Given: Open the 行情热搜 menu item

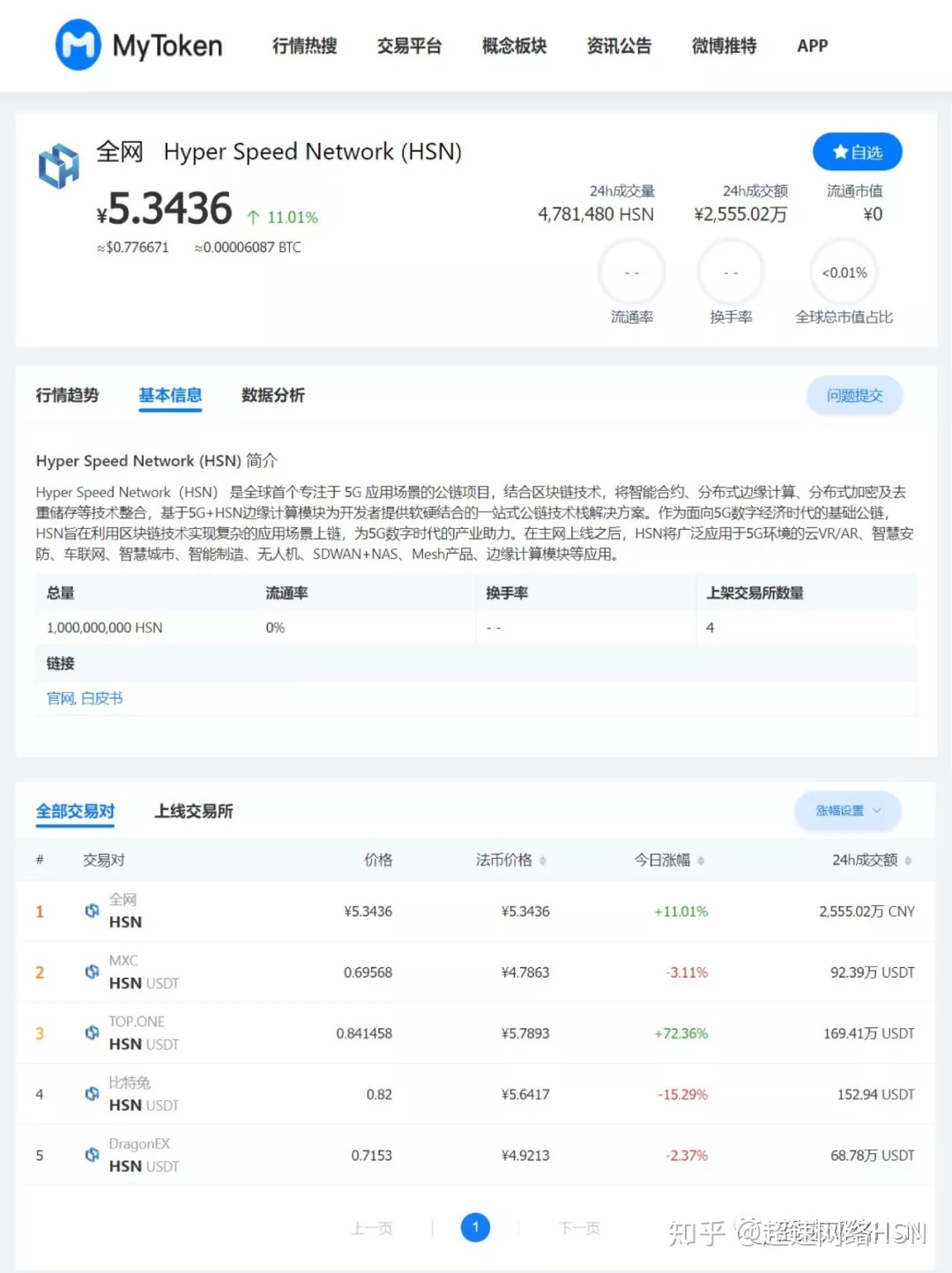Looking at the screenshot, I should click(305, 46).
